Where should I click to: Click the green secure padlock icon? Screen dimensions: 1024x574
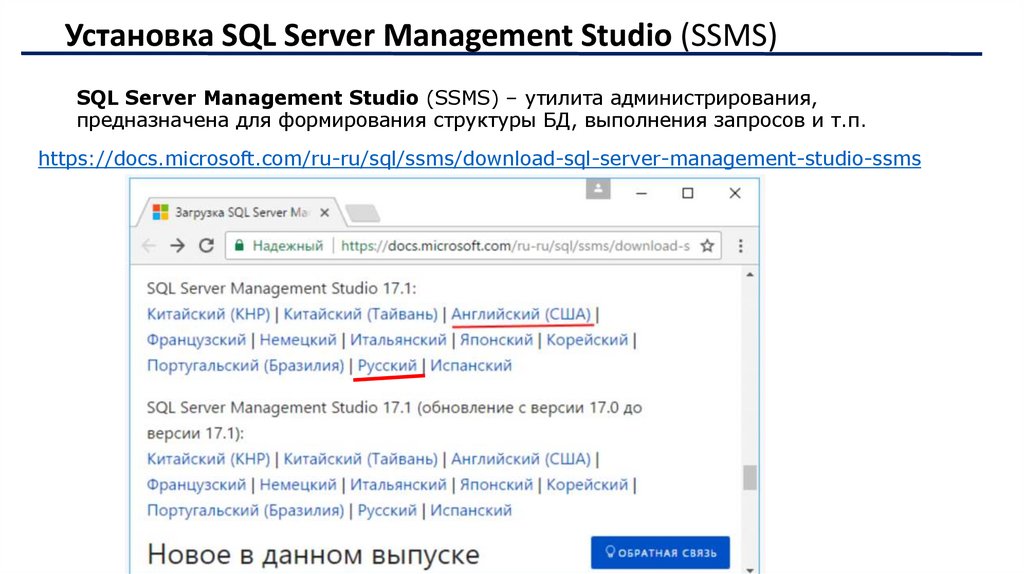pos(239,246)
